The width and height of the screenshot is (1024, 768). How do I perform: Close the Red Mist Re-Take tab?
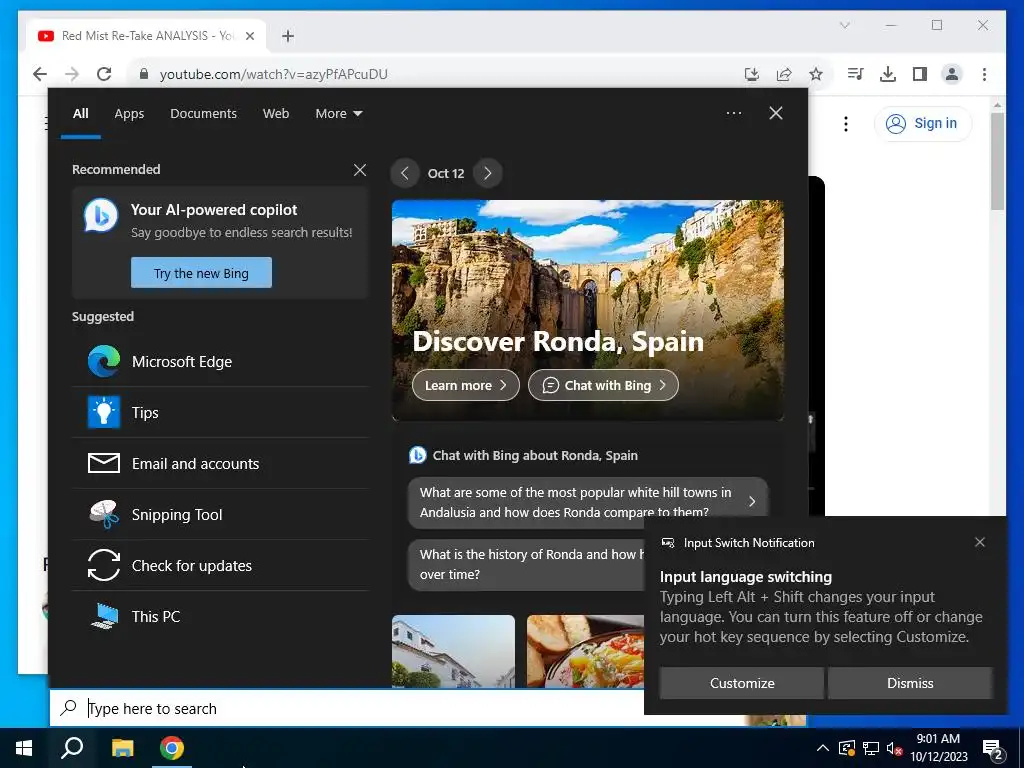click(249, 36)
